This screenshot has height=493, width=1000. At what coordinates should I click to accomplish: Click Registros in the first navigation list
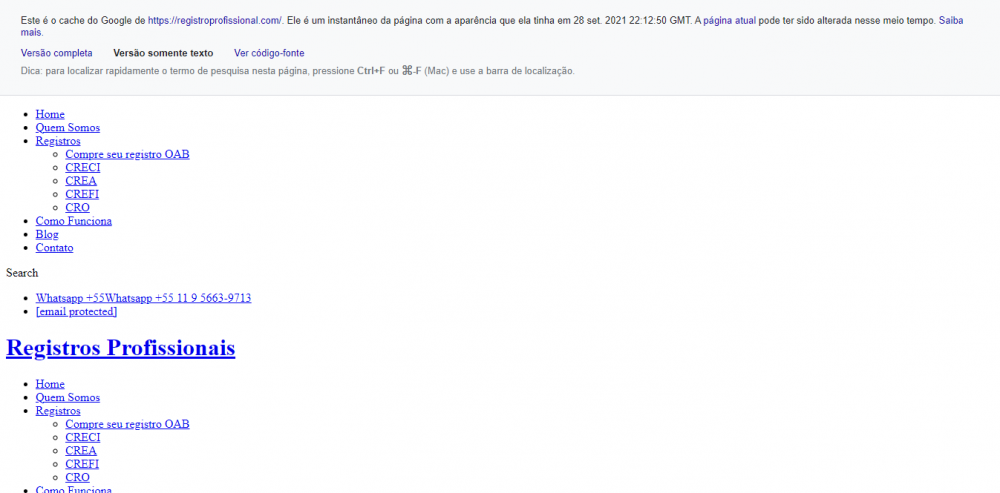click(58, 141)
